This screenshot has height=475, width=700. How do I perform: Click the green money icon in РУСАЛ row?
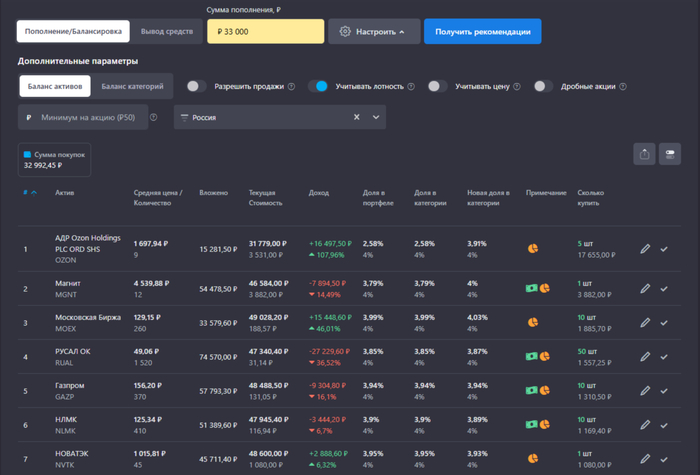[532, 356]
